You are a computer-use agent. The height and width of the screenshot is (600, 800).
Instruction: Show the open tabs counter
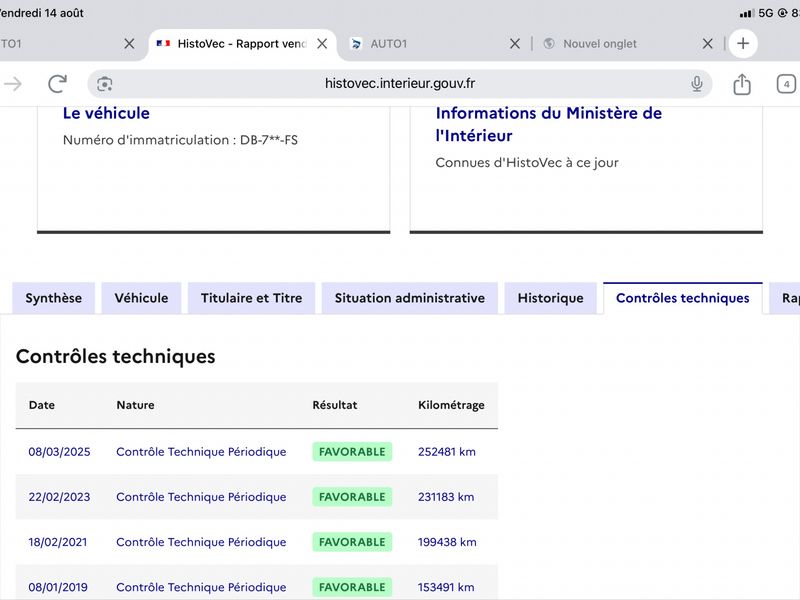coord(786,84)
